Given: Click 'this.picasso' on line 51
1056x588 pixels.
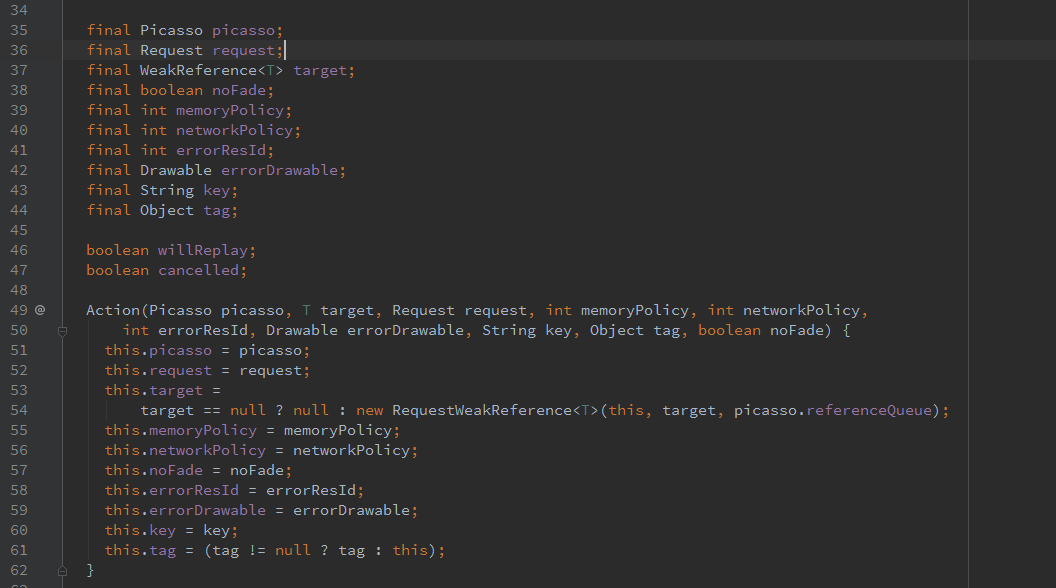Looking at the screenshot, I should click(x=158, y=350).
